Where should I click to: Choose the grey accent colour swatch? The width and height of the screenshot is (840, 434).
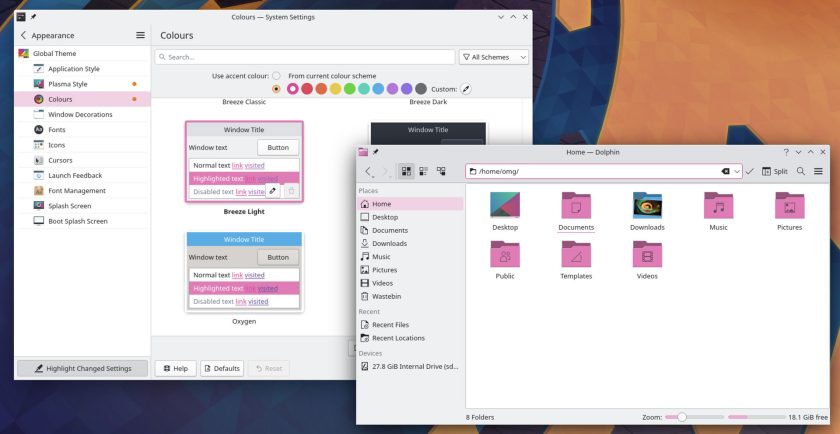tap(421, 89)
